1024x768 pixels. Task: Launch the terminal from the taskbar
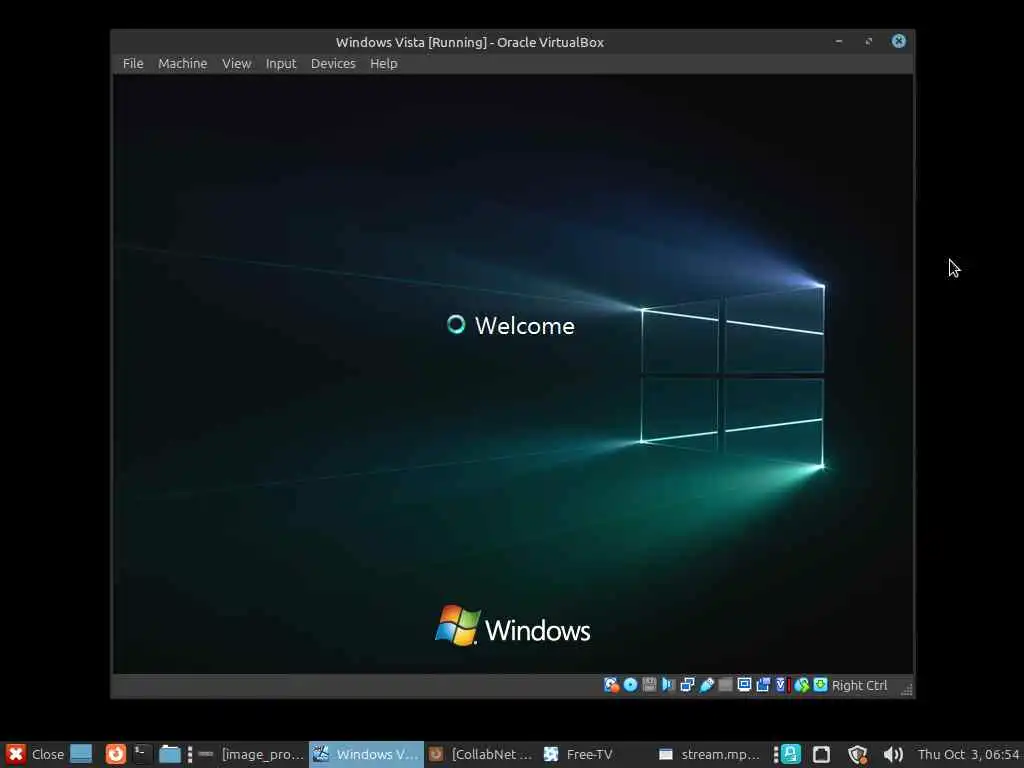tap(142, 754)
